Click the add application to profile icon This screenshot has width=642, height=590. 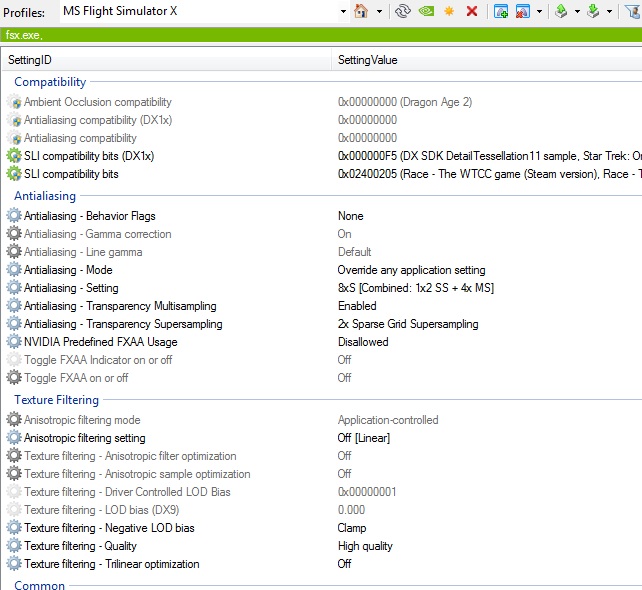click(501, 11)
